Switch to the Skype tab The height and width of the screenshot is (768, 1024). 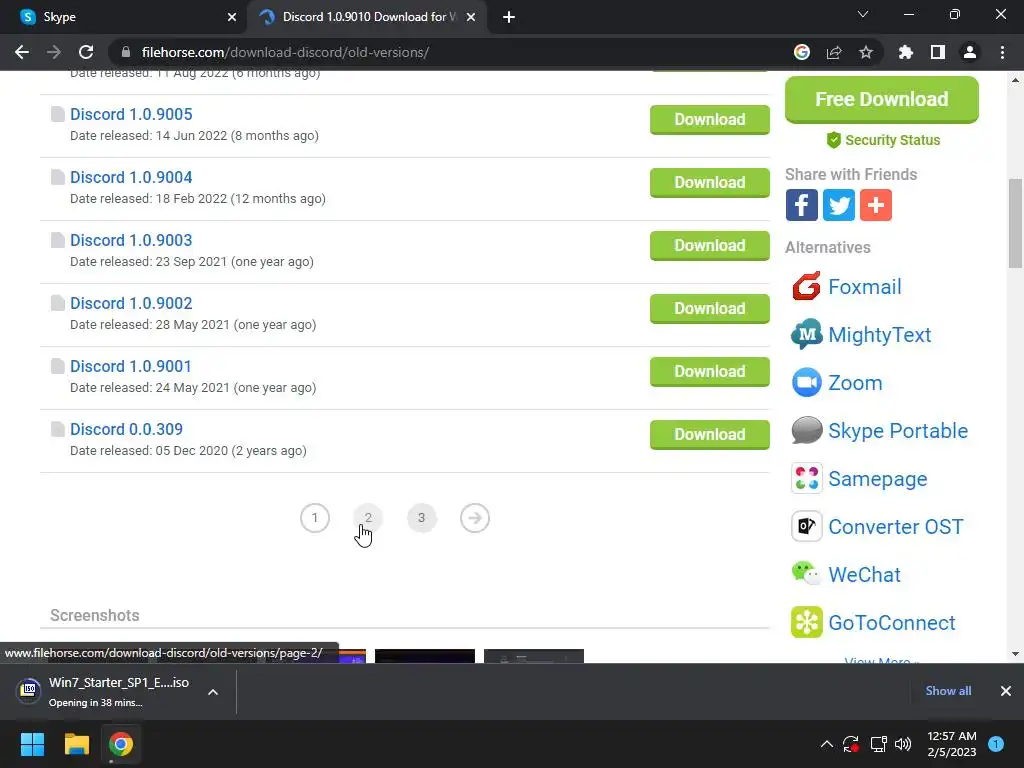(x=123, y=17)
